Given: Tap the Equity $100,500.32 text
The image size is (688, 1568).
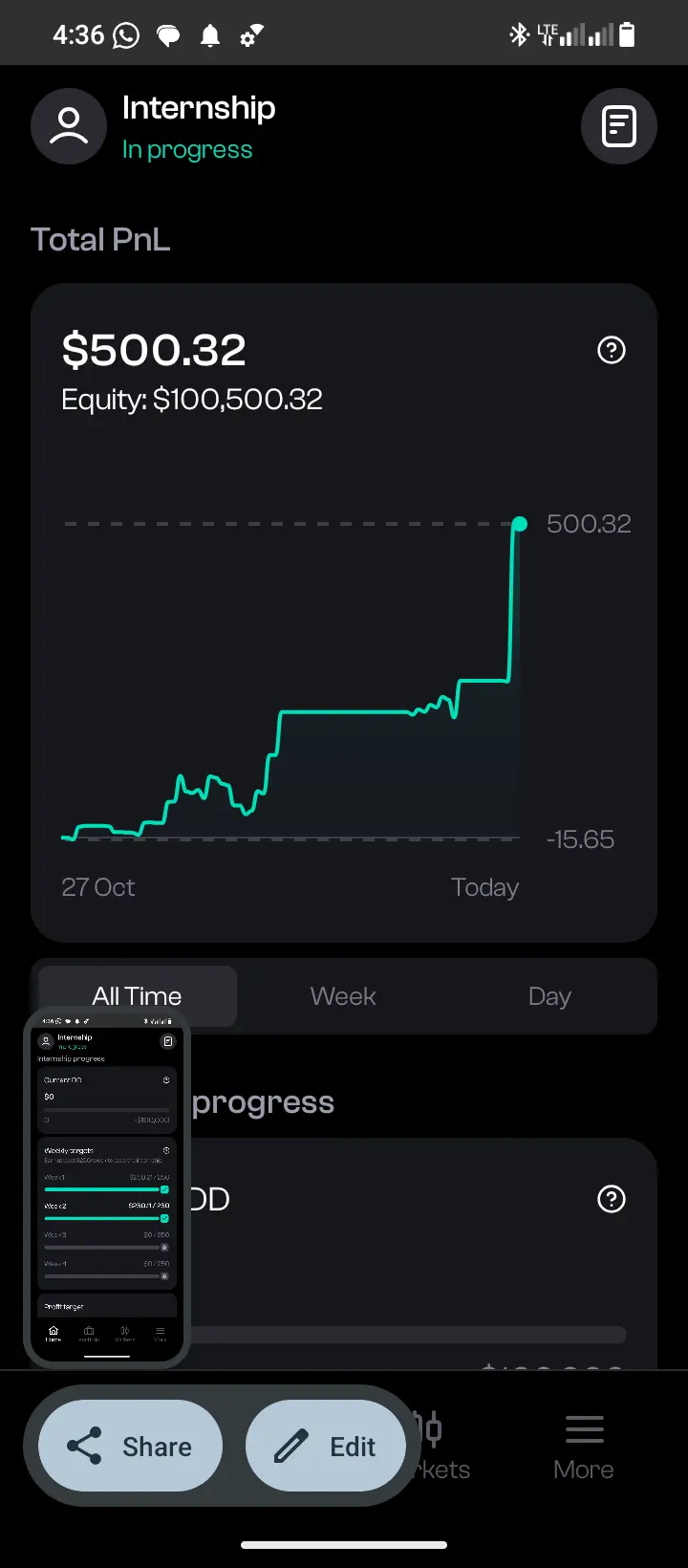Looking at the screenshot, I should tap(192, 399).
